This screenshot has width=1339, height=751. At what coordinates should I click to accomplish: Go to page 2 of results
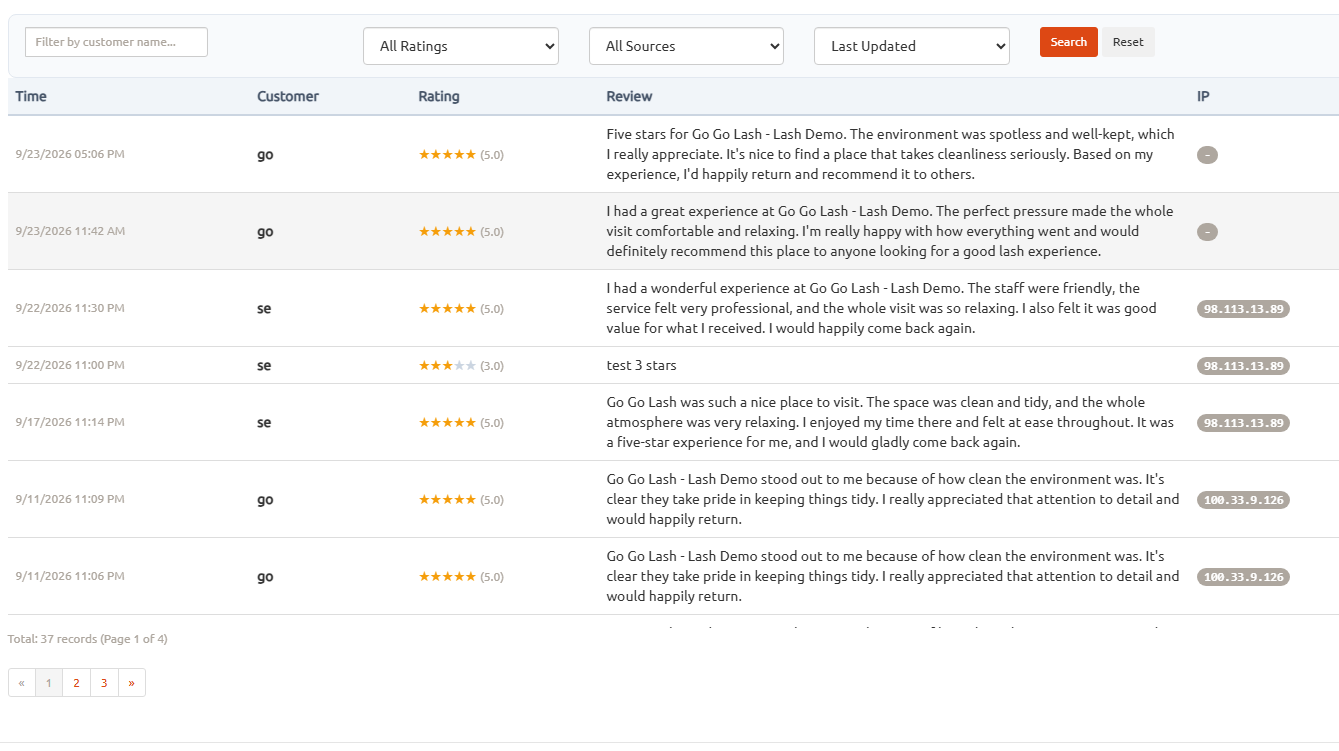coord(76,683)
